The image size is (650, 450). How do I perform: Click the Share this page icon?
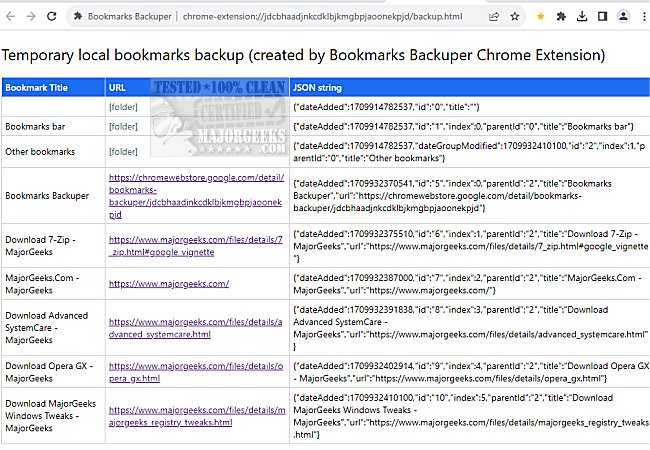point(494,17)
